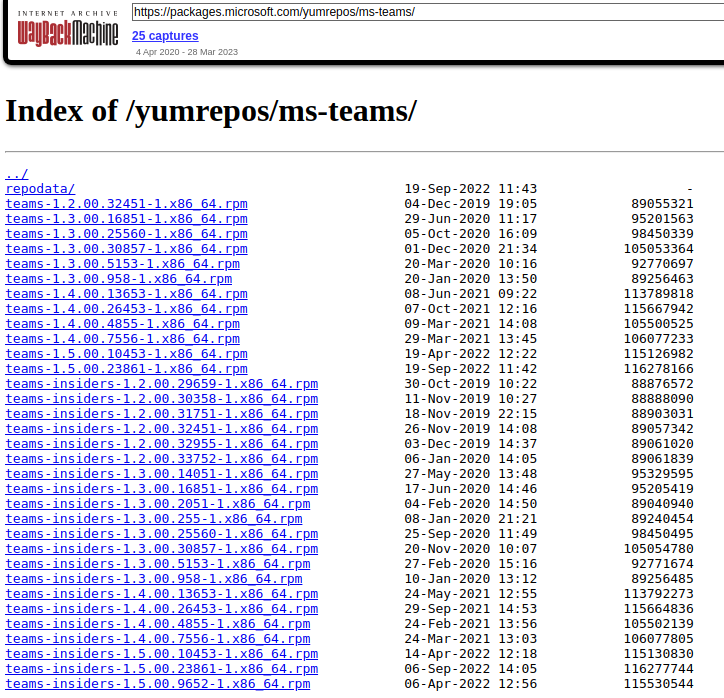Click the Wayback URL input field
This screenshot has width=724, height=698.
428,12
